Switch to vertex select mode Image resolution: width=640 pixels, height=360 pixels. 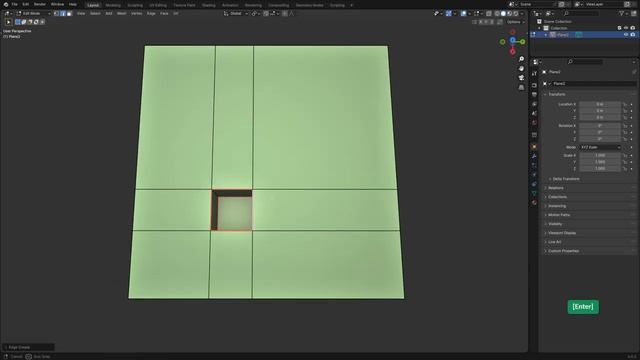pyautogui.click(x=56, y=13)
